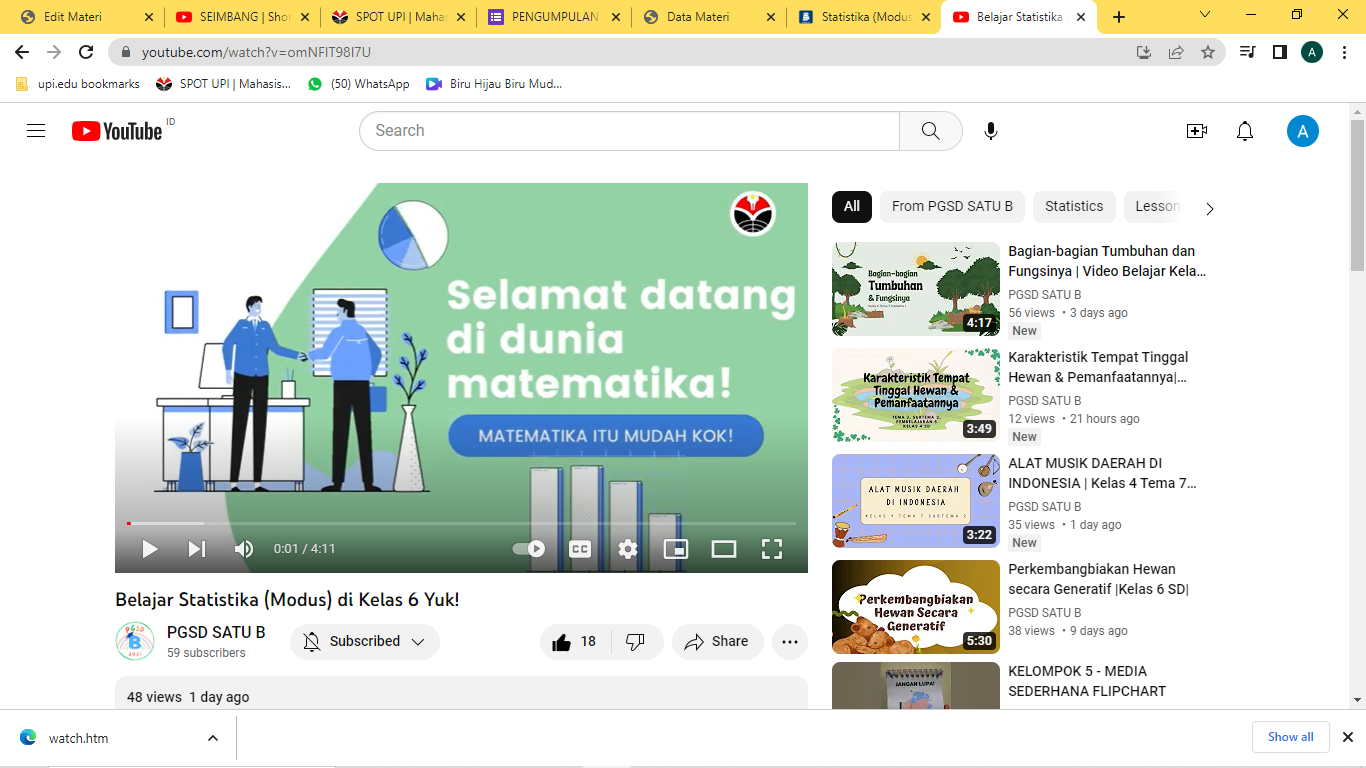This screenshot has height=768, width=1366.
Task: Open the video settings gear
Action: point(627,549)
